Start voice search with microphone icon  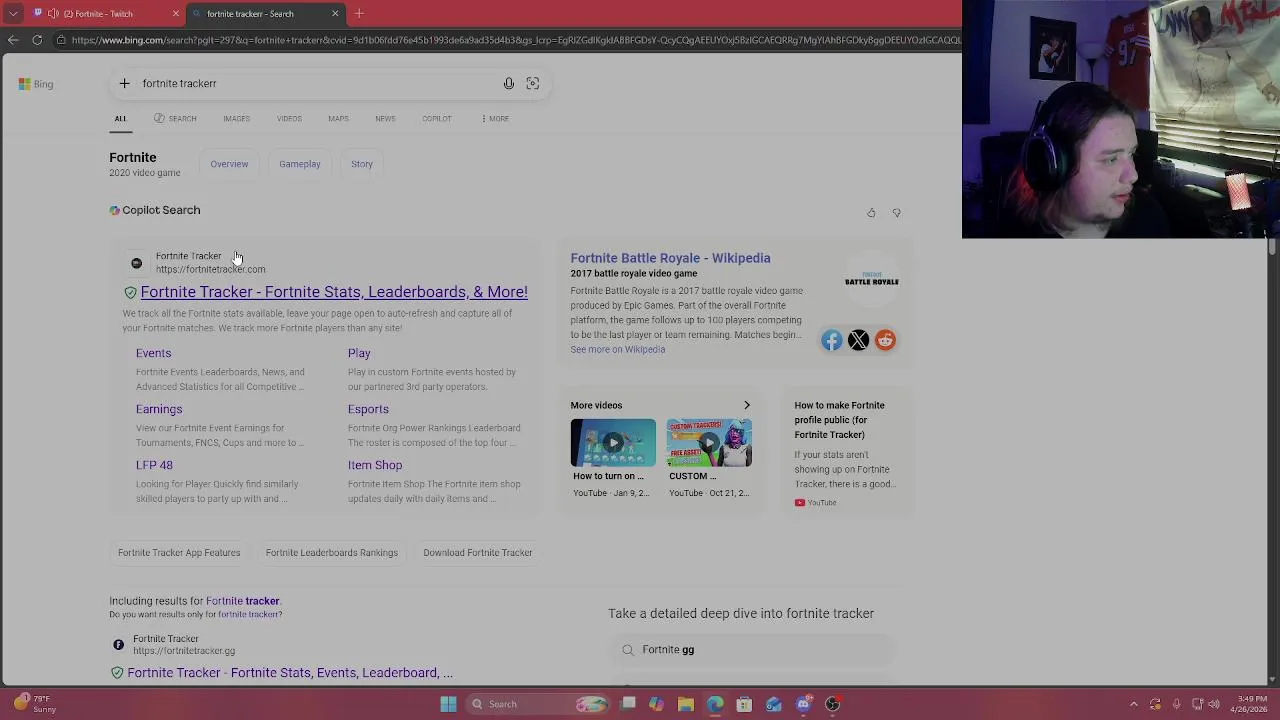click(509, 84)
